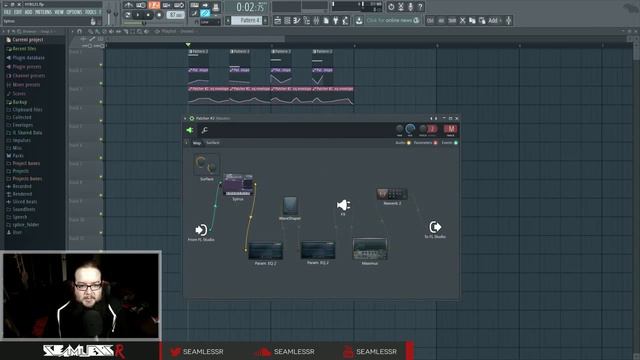Click the online news bar
The image size is (640, 360).
393,20
